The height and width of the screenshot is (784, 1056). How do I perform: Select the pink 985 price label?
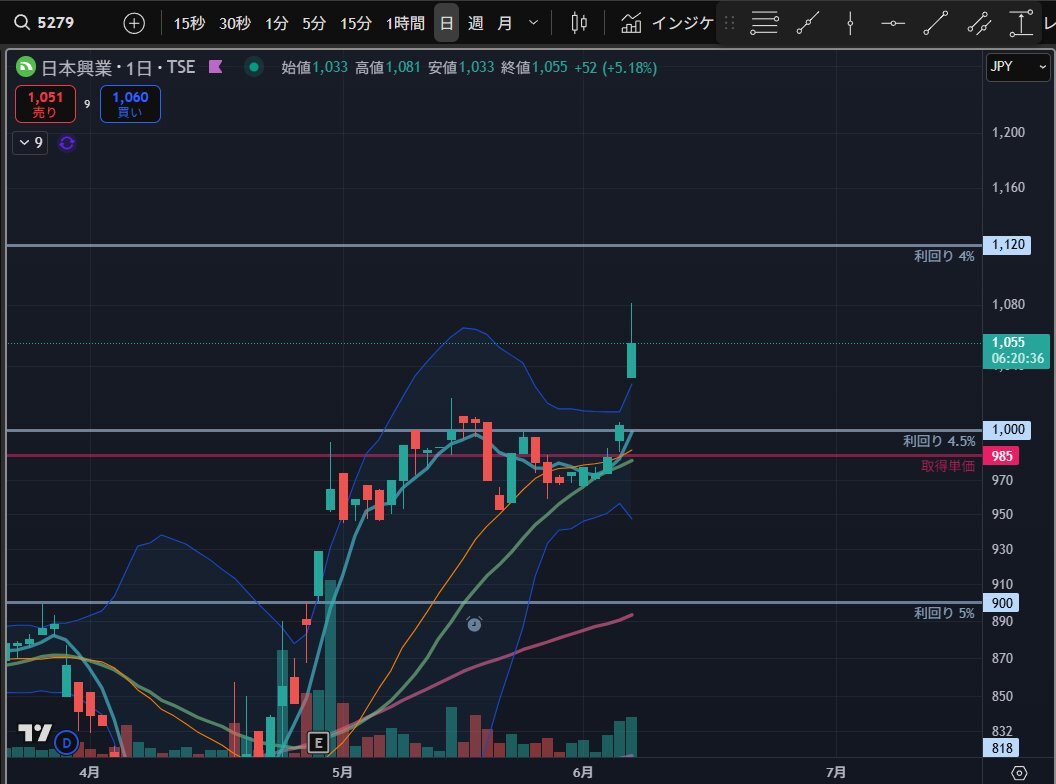point(1001,456)
